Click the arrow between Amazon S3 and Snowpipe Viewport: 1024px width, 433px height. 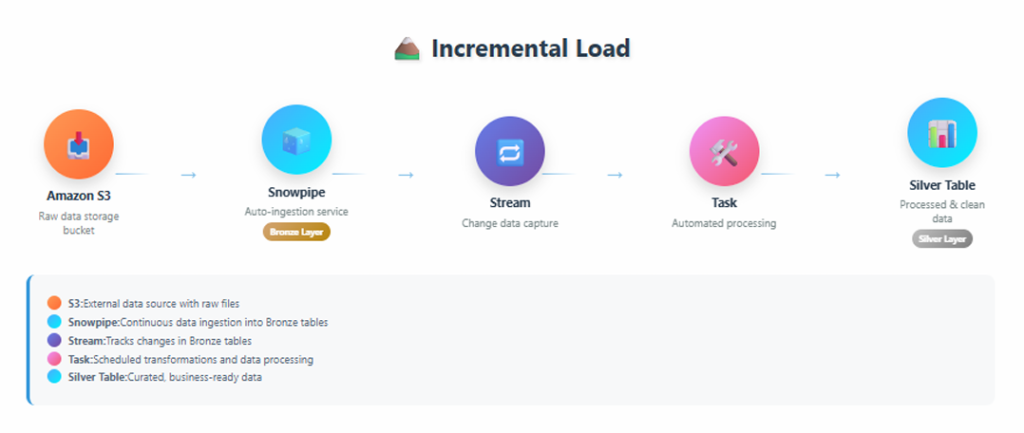(188, 175)
